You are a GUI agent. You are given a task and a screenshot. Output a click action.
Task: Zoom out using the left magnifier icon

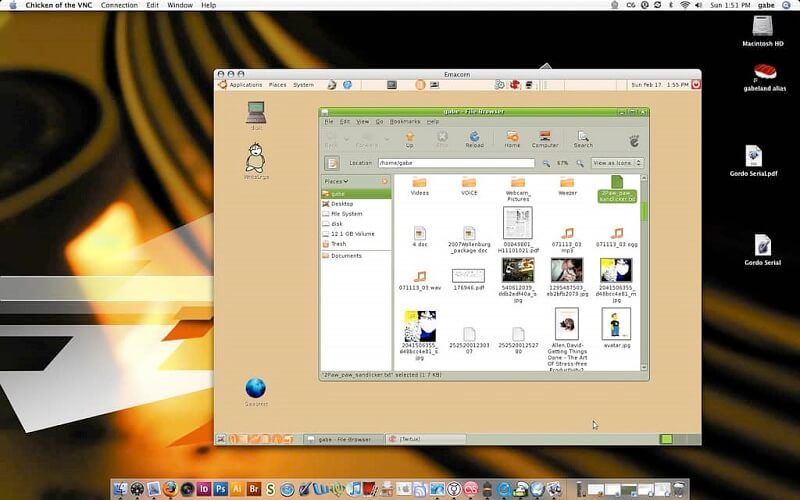coord(546,163)
